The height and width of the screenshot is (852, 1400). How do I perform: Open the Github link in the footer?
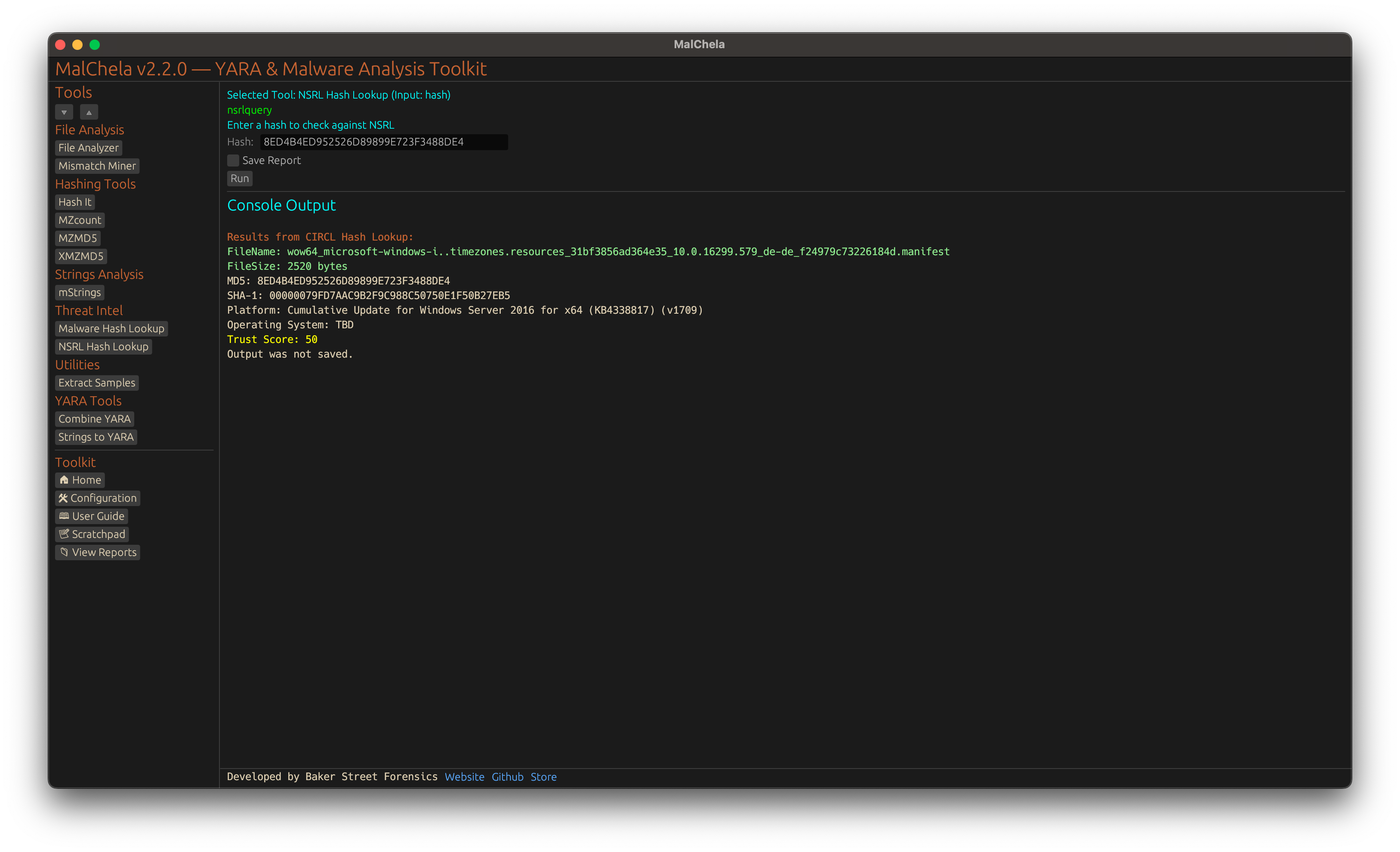[x=507, y=777]
